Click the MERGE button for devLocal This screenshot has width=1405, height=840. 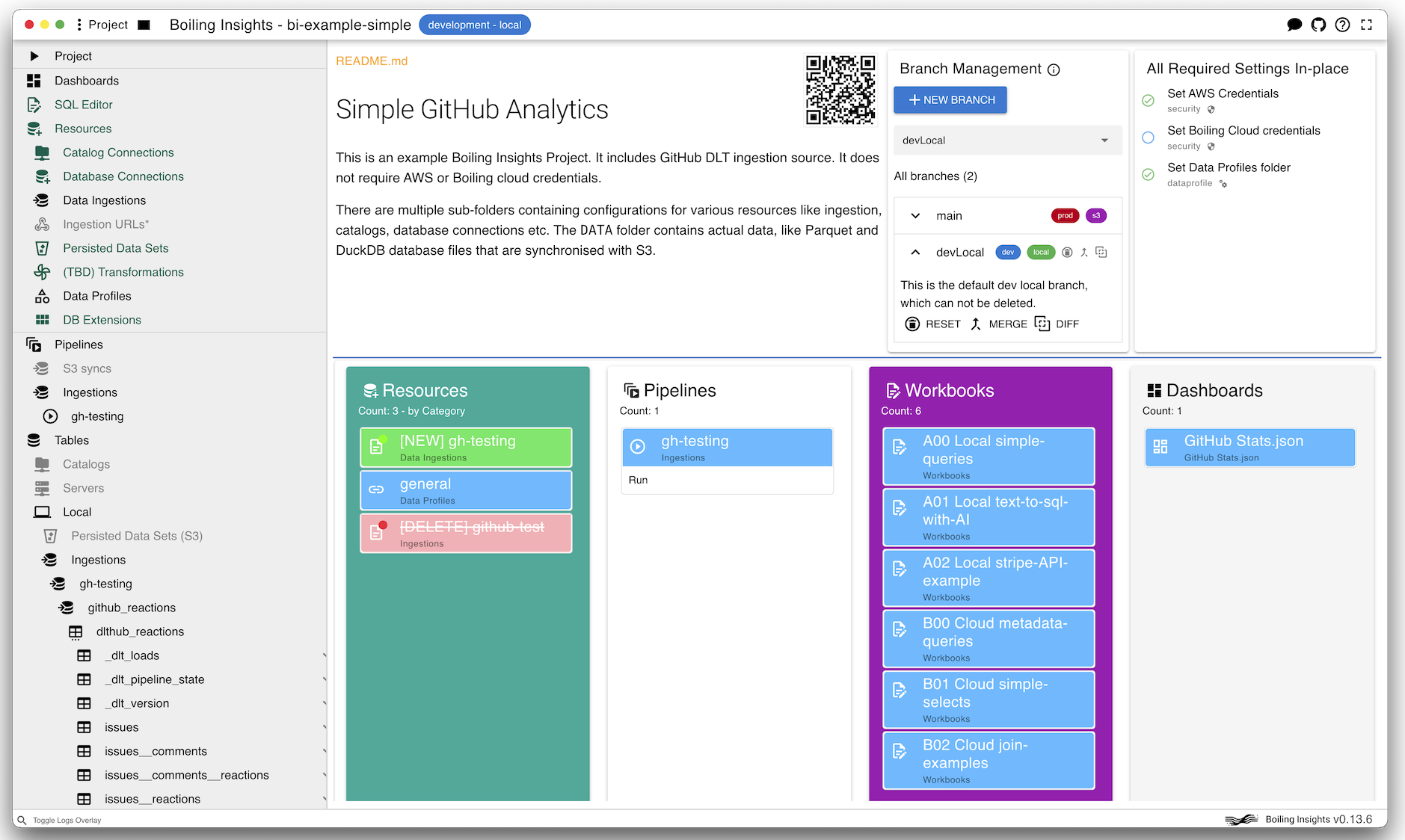pos(998,324)
